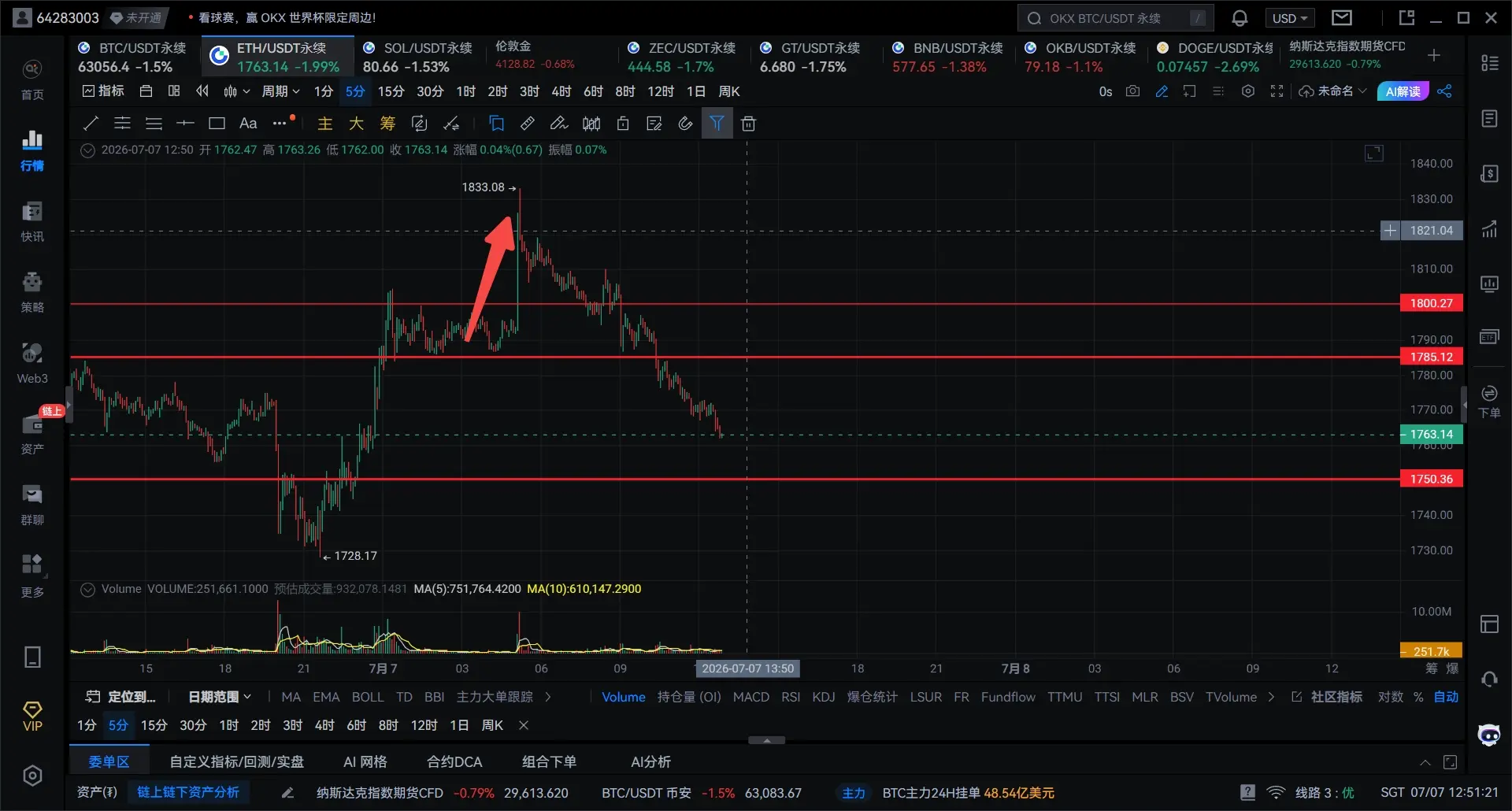Open 日期范围 date range dropdown
1512x811 pixels.
coord(220,697)
